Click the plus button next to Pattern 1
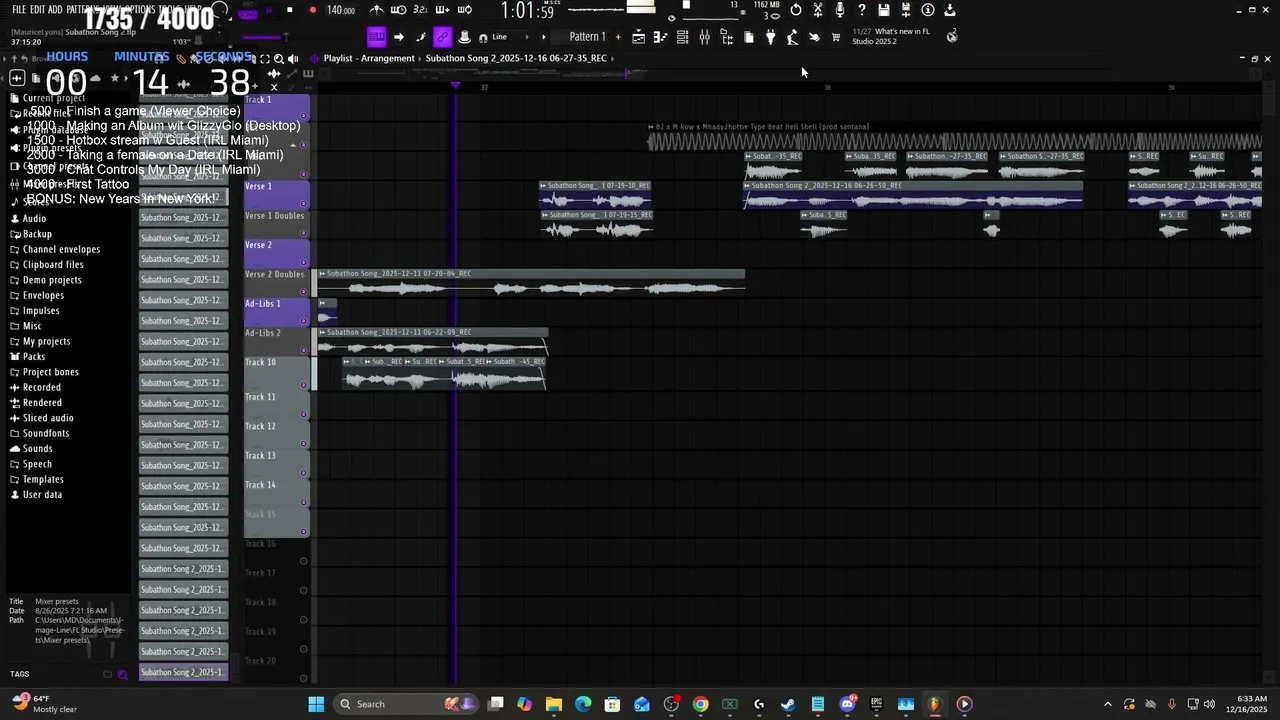Image resolution: width=1280 pixels, height=720 pixels. tap(618, 37)
